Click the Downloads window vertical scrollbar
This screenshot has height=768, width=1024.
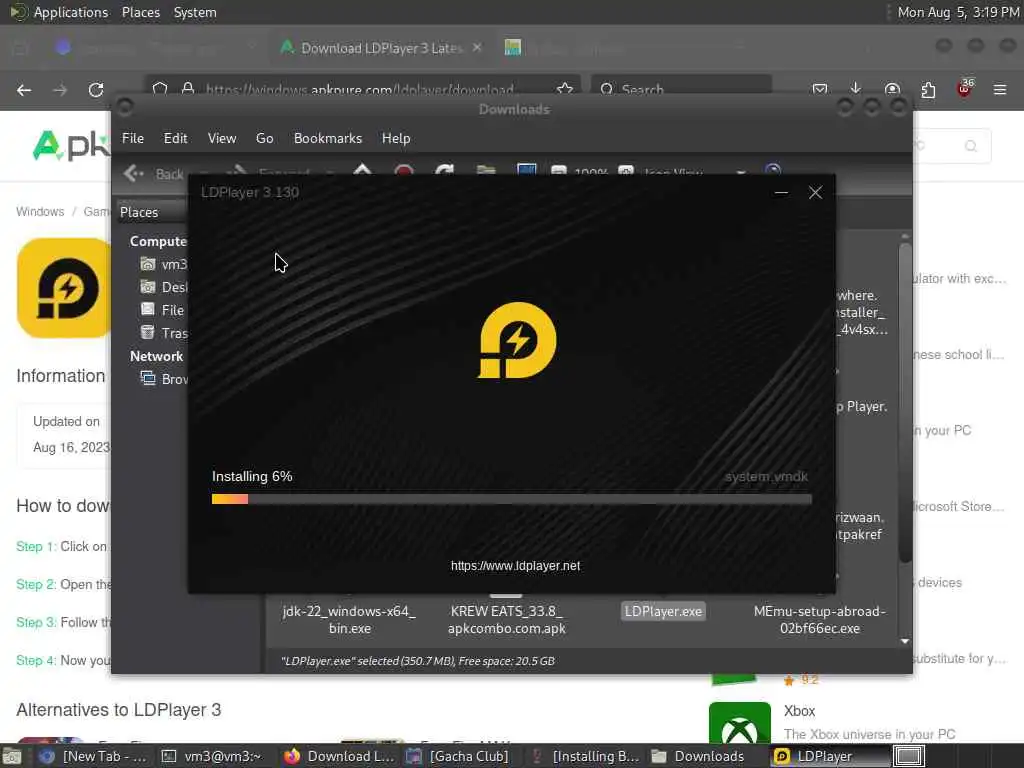click(x=904, y=402)
